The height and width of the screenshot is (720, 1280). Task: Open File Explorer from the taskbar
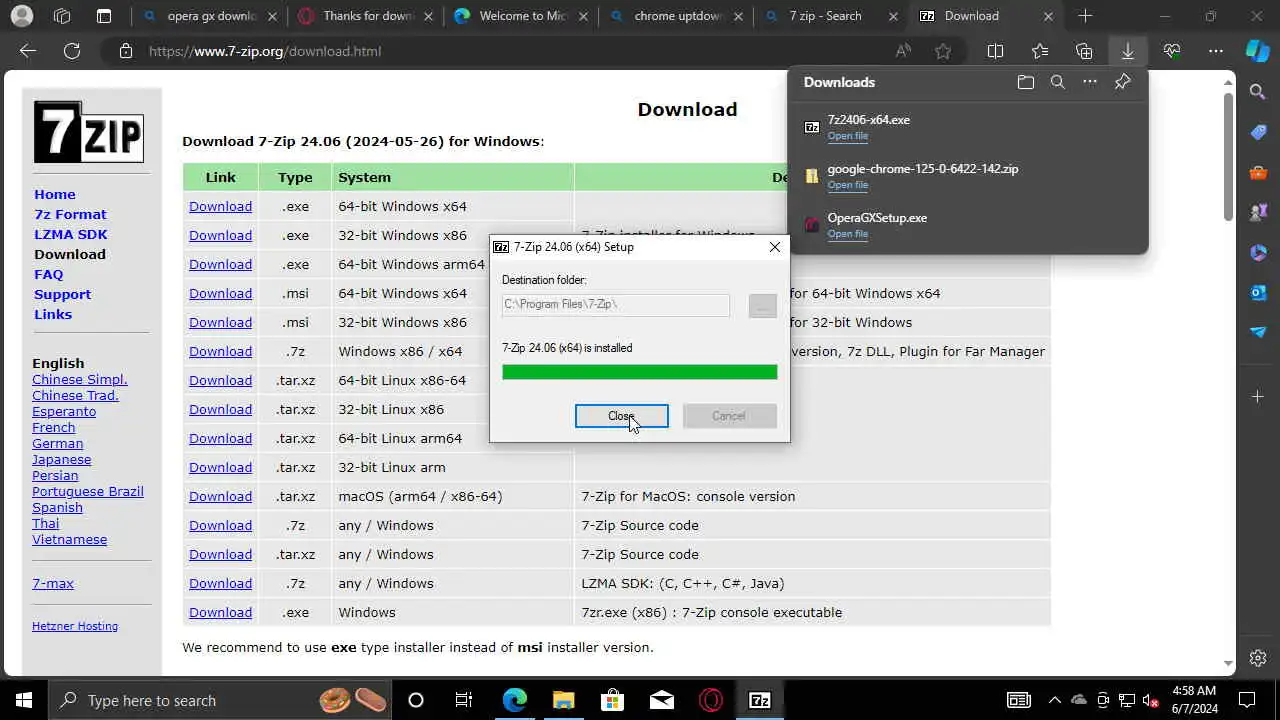point(563,700)
